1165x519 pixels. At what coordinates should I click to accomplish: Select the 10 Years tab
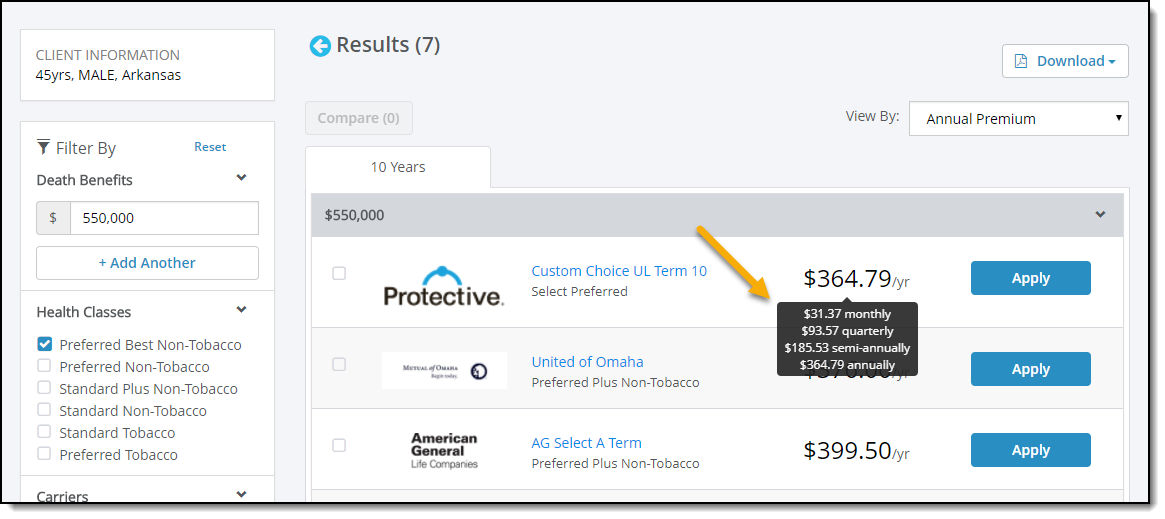pyautogui.click(x=397, y=167)
